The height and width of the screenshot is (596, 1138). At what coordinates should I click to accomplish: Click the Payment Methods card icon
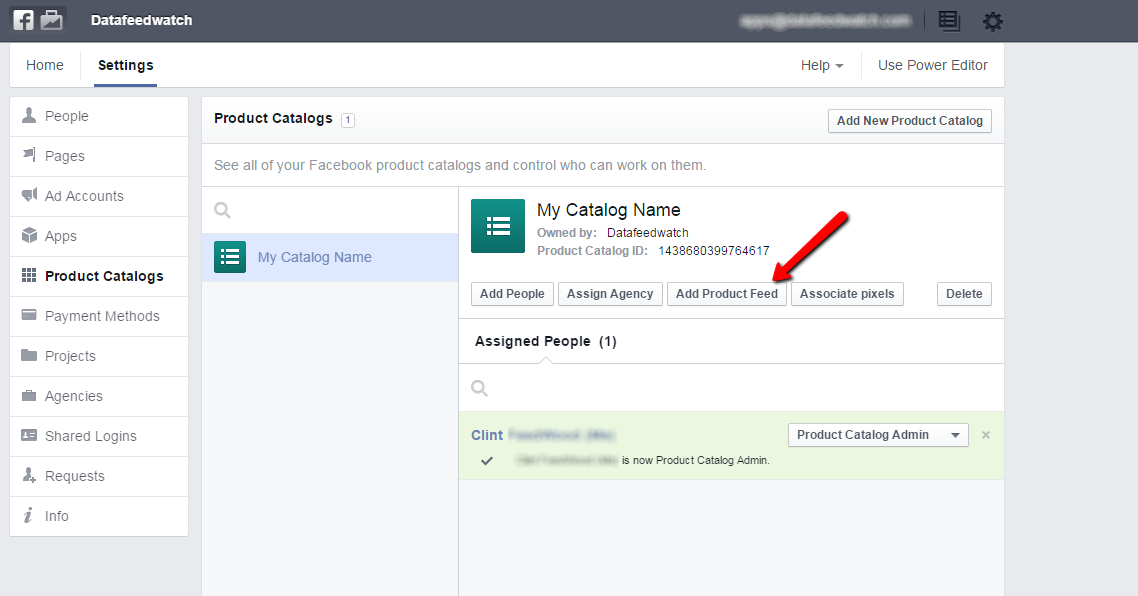pyautogui.click(x=29, y=315)
